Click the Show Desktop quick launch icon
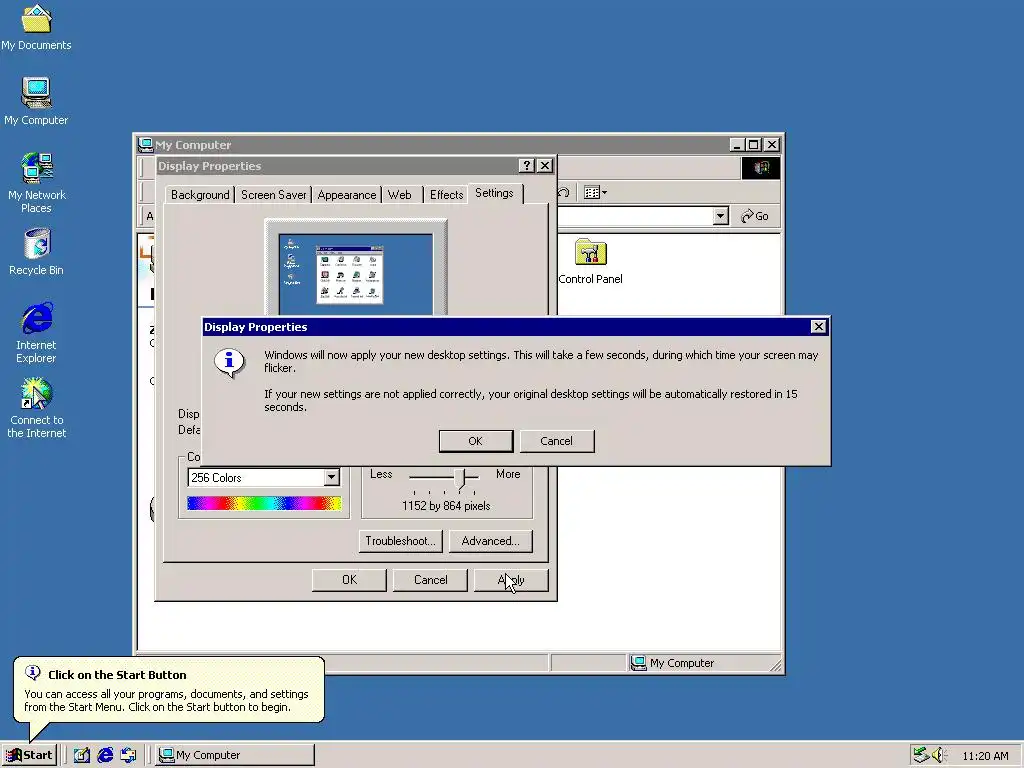This screenshot has height=768, width=1024. coord(82,755)
